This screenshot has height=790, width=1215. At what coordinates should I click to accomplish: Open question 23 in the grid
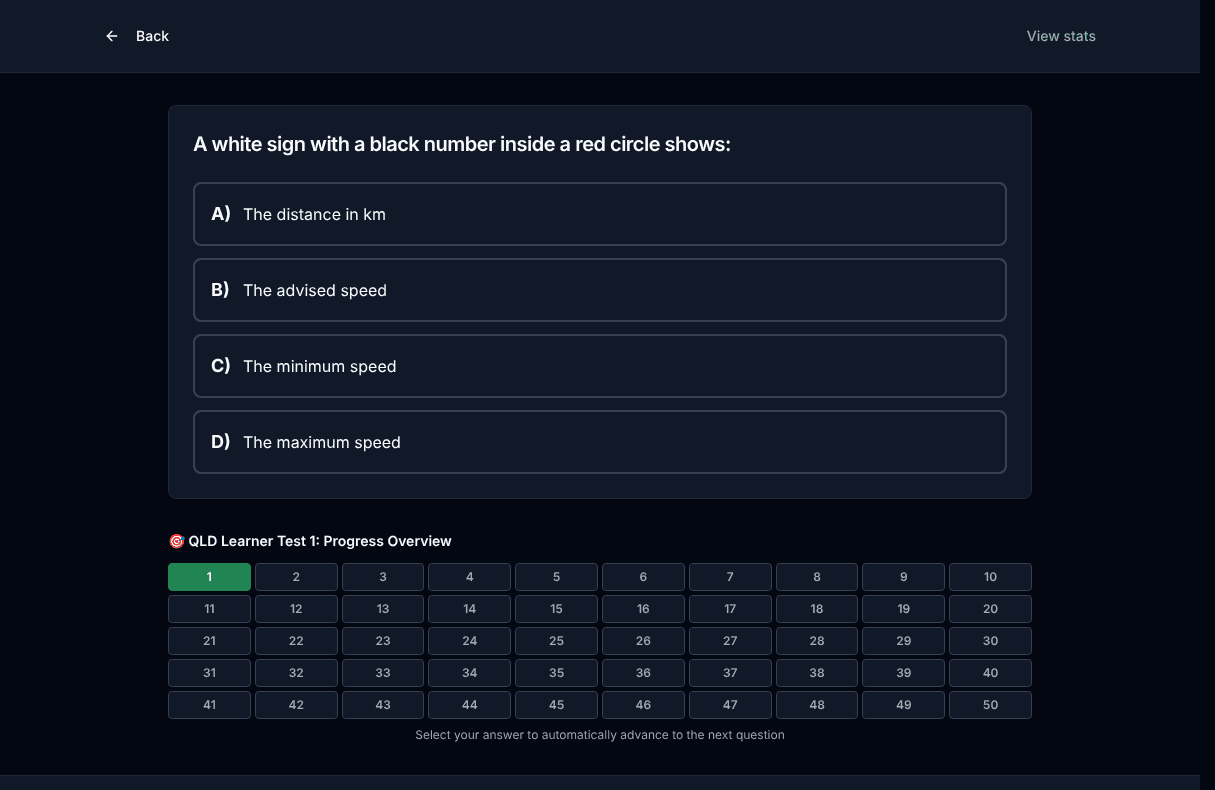click(383, 641)
